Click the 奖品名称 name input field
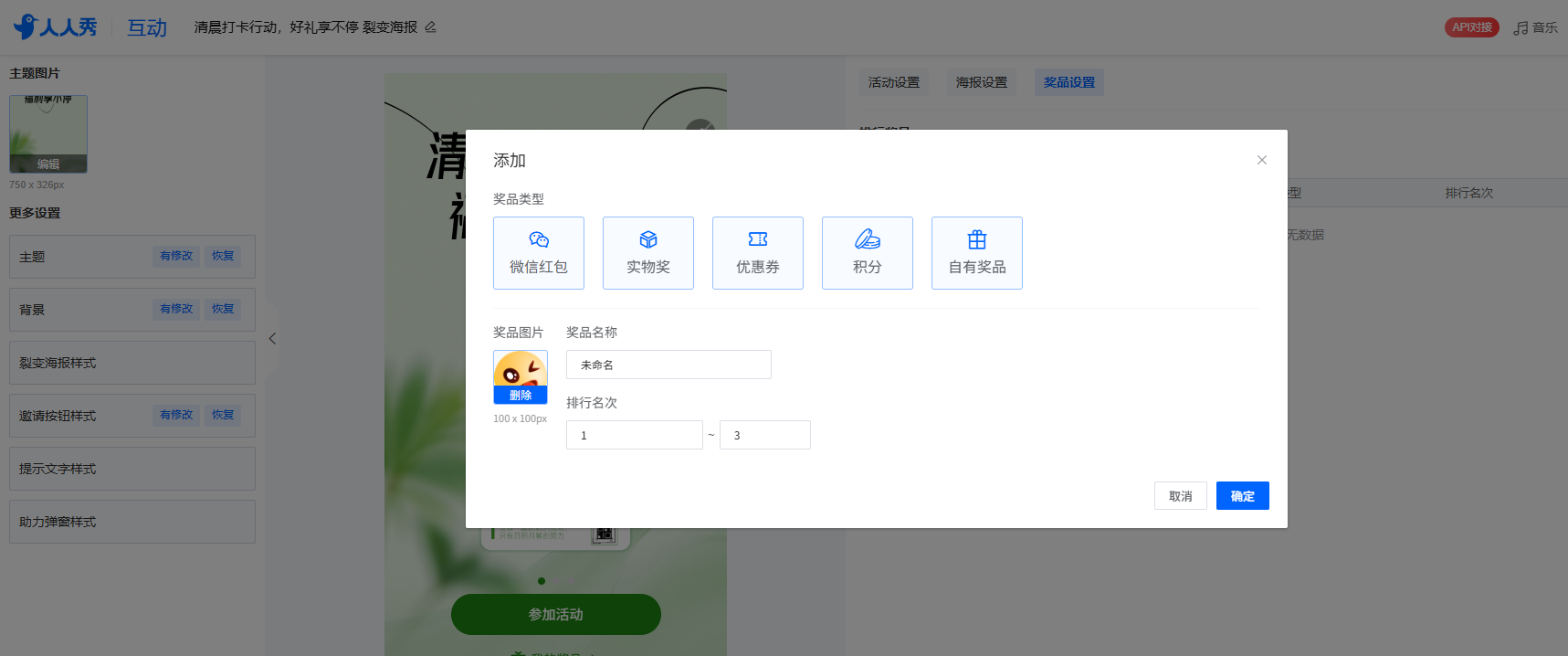 coord(668,365)
